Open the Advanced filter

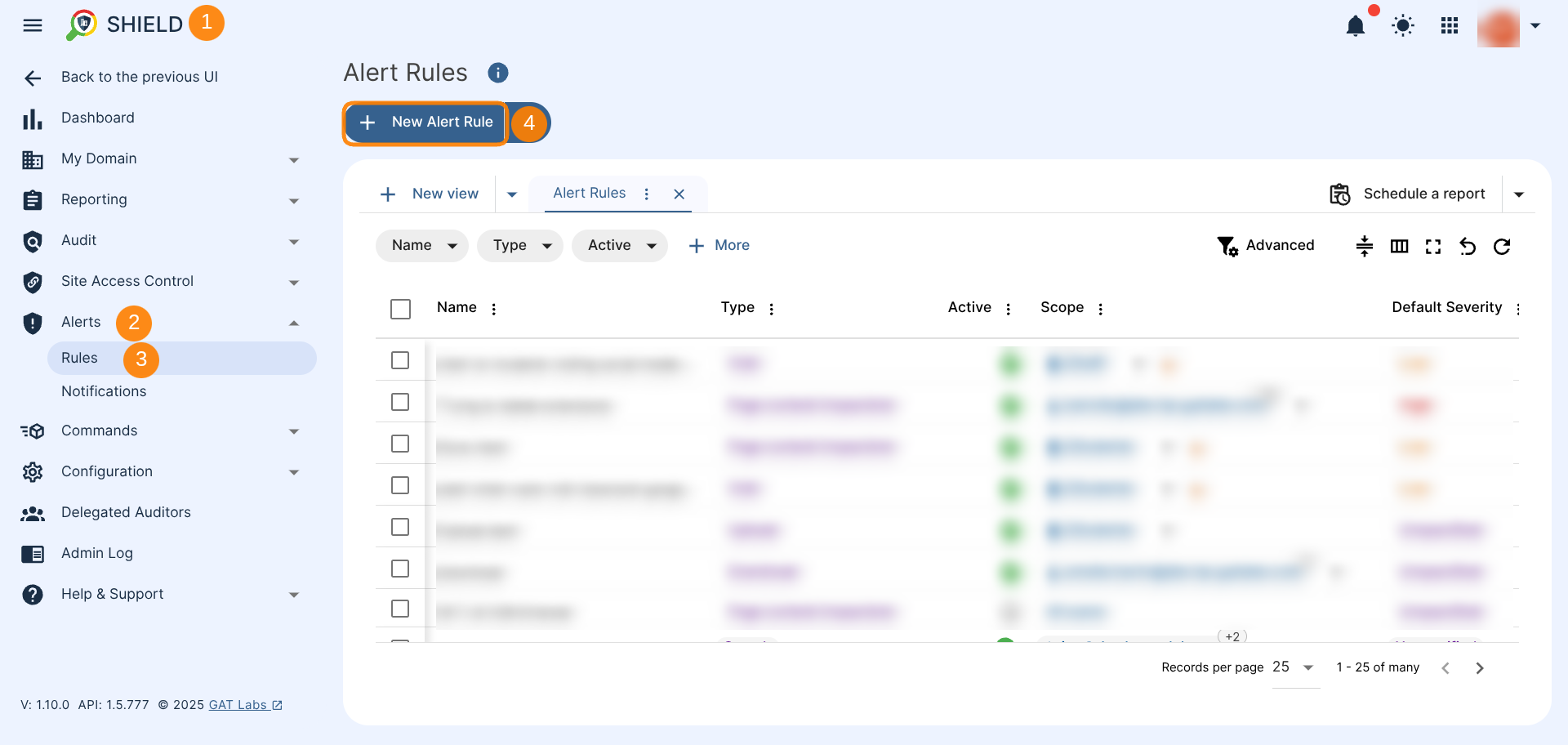1266,245
